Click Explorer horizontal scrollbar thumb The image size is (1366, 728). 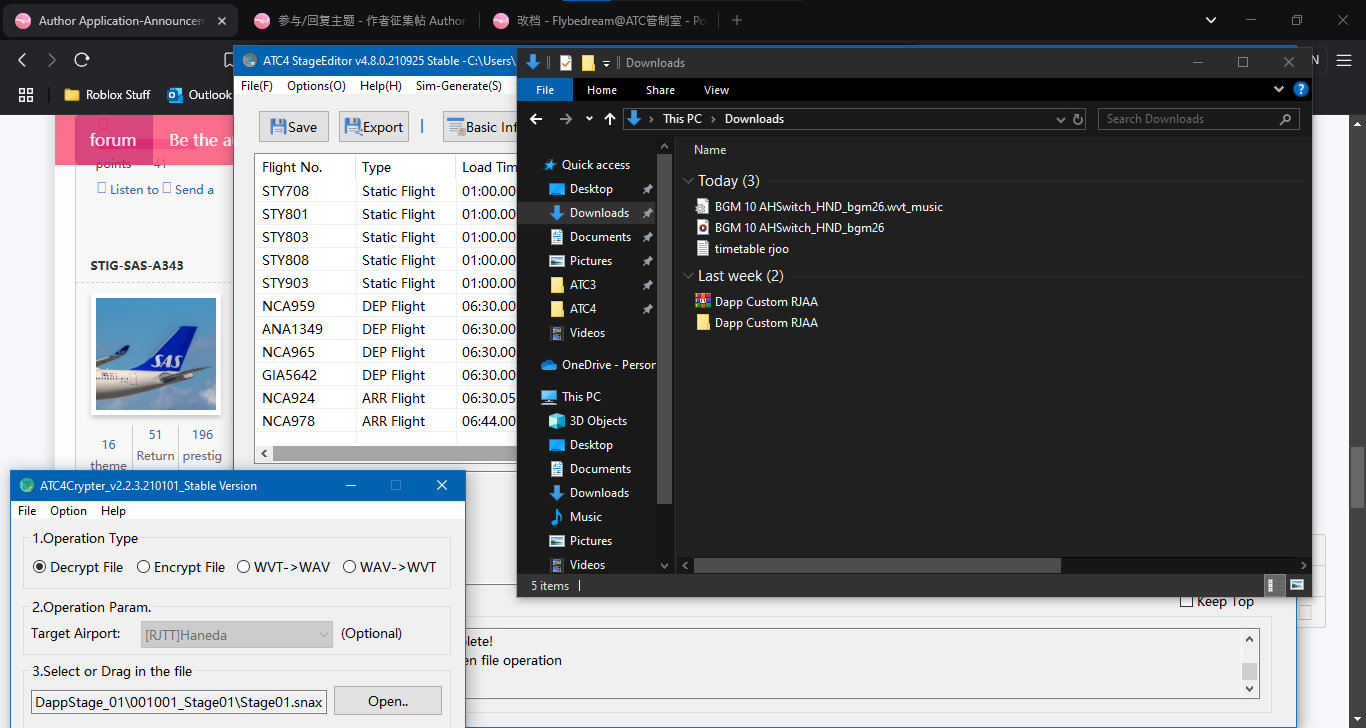(877, 566)
